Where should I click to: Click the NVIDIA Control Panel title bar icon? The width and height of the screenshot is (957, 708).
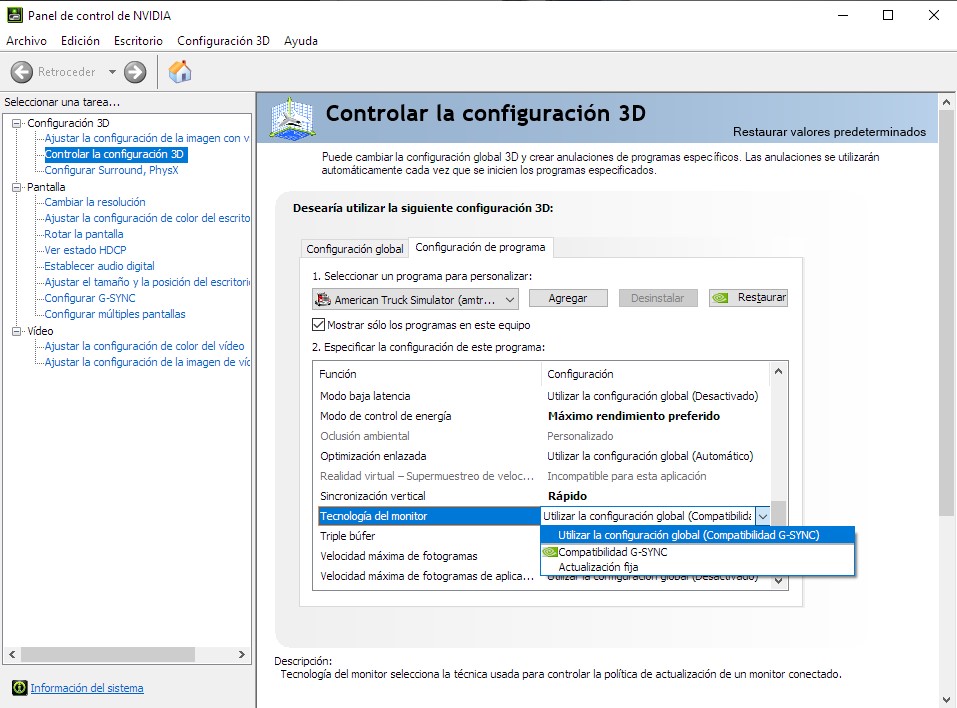point(15,15)
